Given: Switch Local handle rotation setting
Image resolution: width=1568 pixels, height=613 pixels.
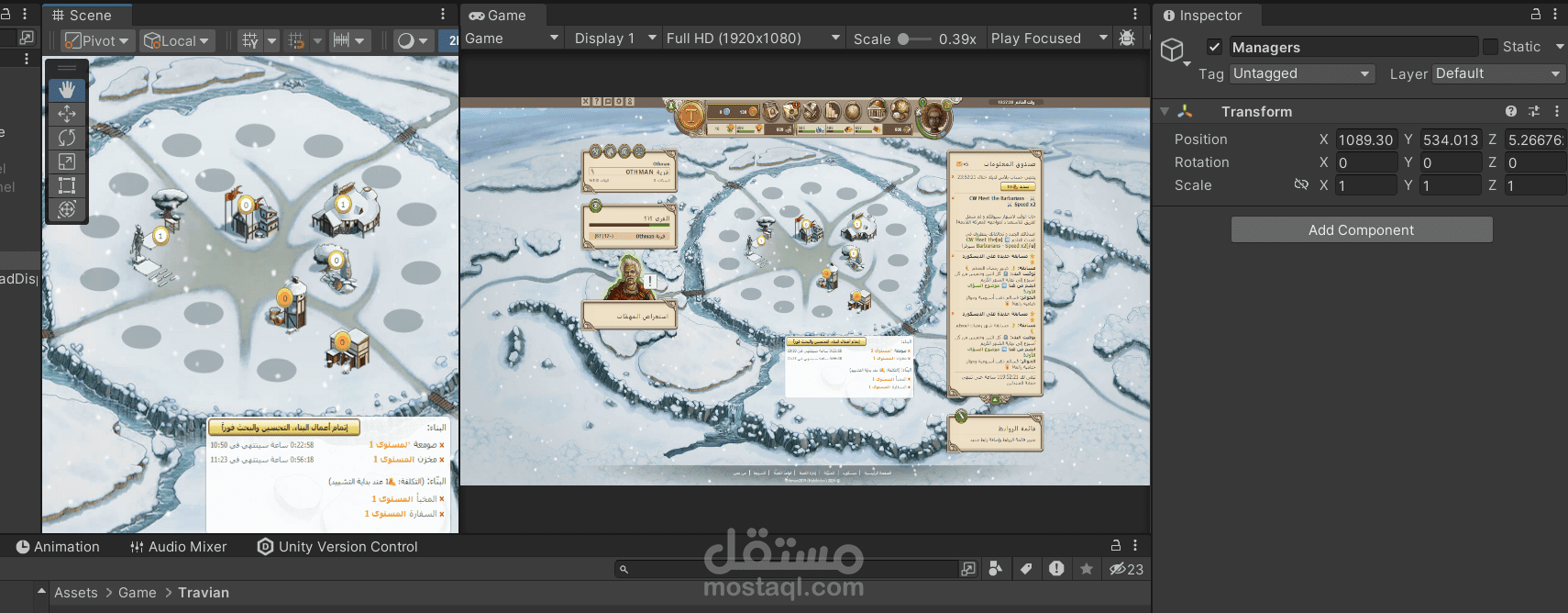Looking at the screenshot, I should click(178, 40).
